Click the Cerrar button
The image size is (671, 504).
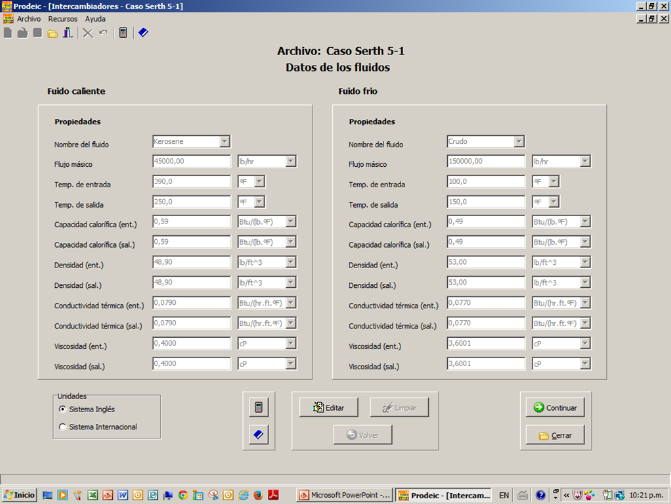click(555, 435)
